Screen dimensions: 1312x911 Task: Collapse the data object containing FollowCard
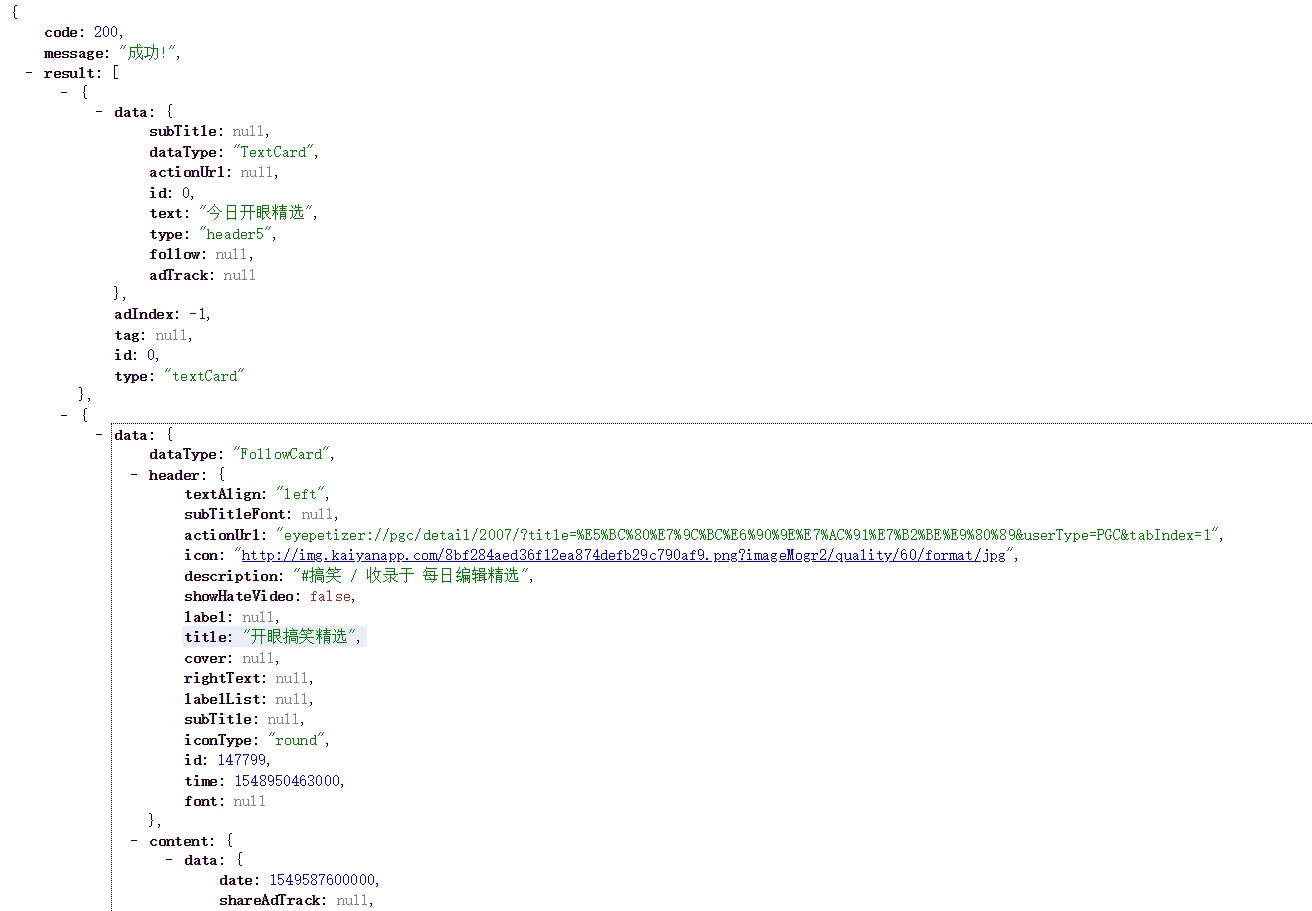(x=99, y=435)
